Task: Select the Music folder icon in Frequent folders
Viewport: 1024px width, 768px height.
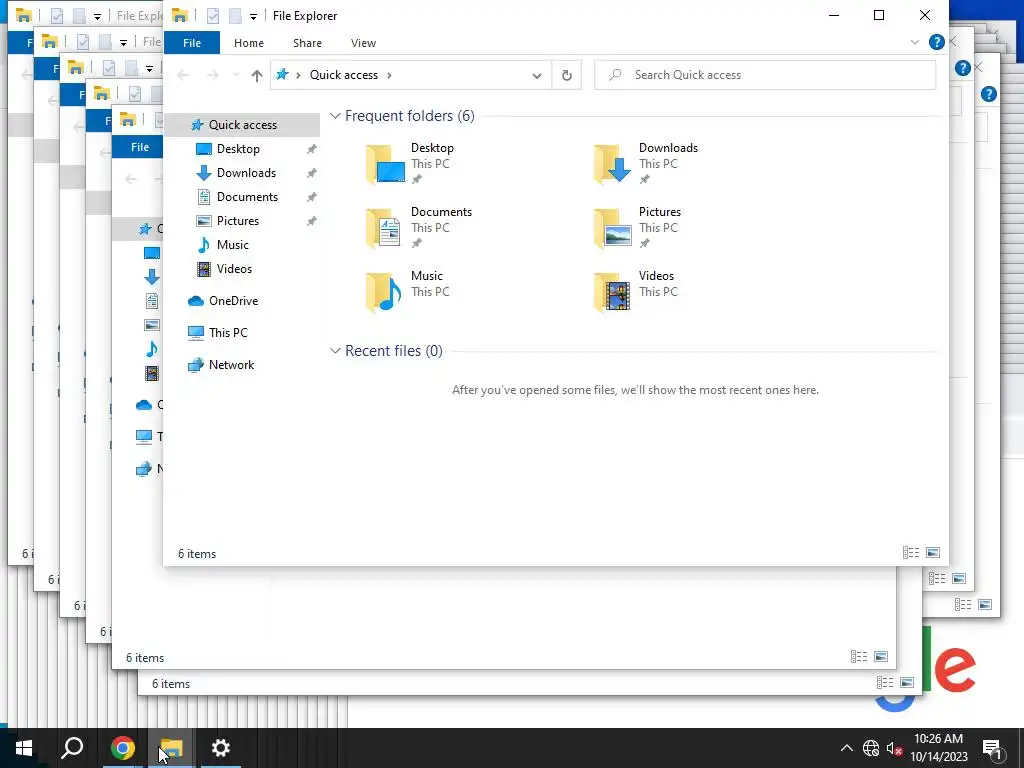Action: (x=385, y=292)
